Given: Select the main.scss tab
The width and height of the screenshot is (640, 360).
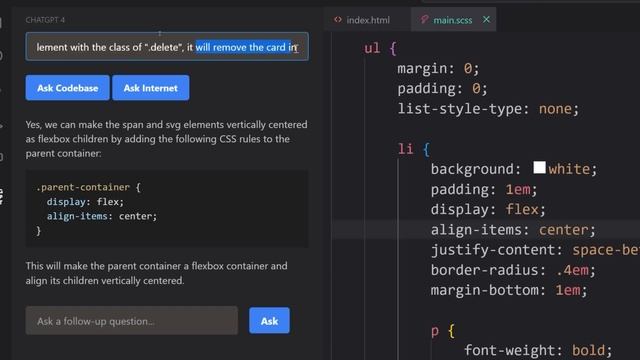Looking at the screenshot, I should click(452, 20).
